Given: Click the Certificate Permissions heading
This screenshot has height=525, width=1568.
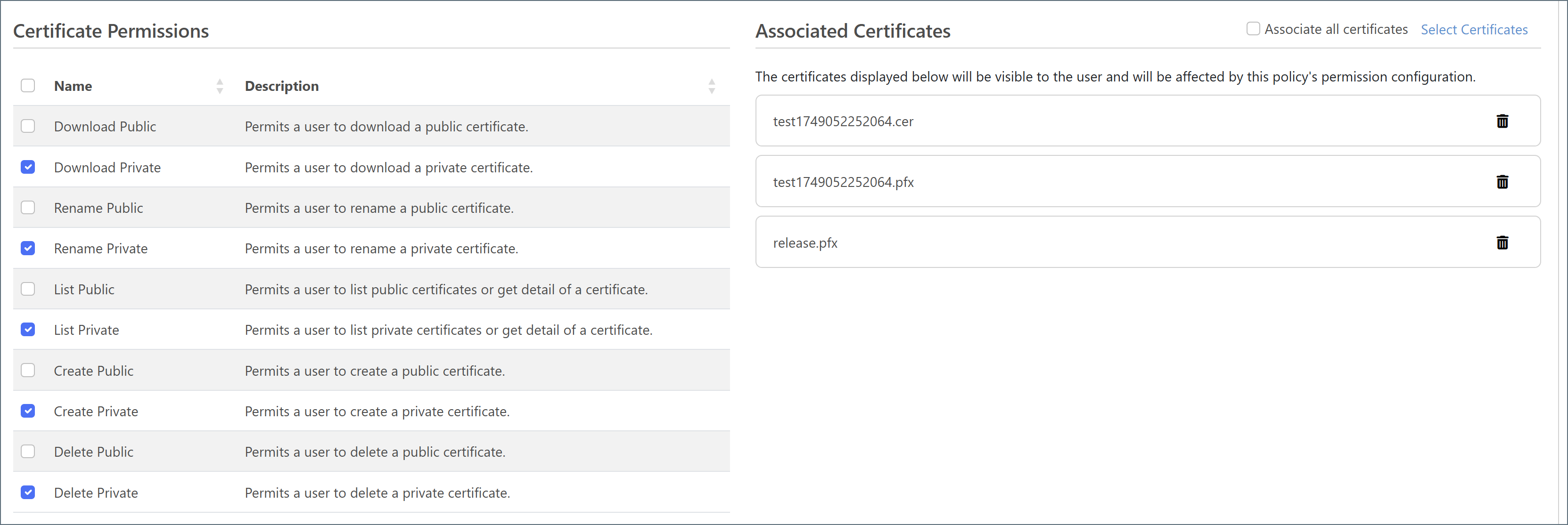Looking at the screenshot, I should coord(111,31).
